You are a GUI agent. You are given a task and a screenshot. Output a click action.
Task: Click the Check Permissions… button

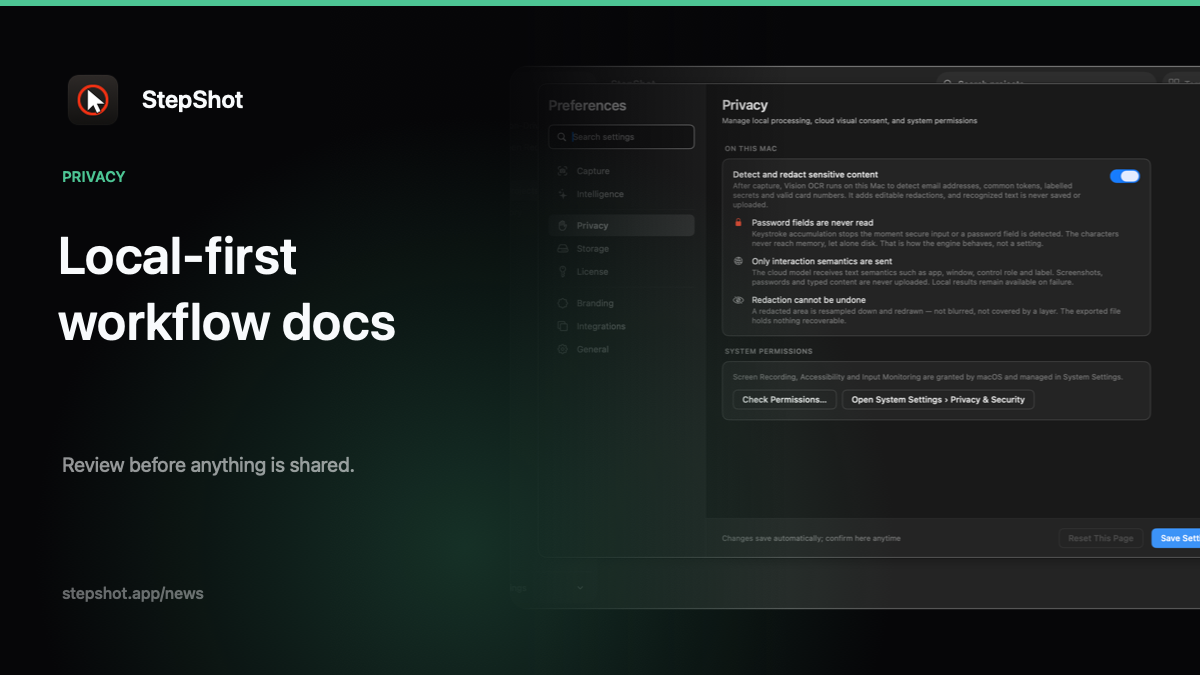784,399
